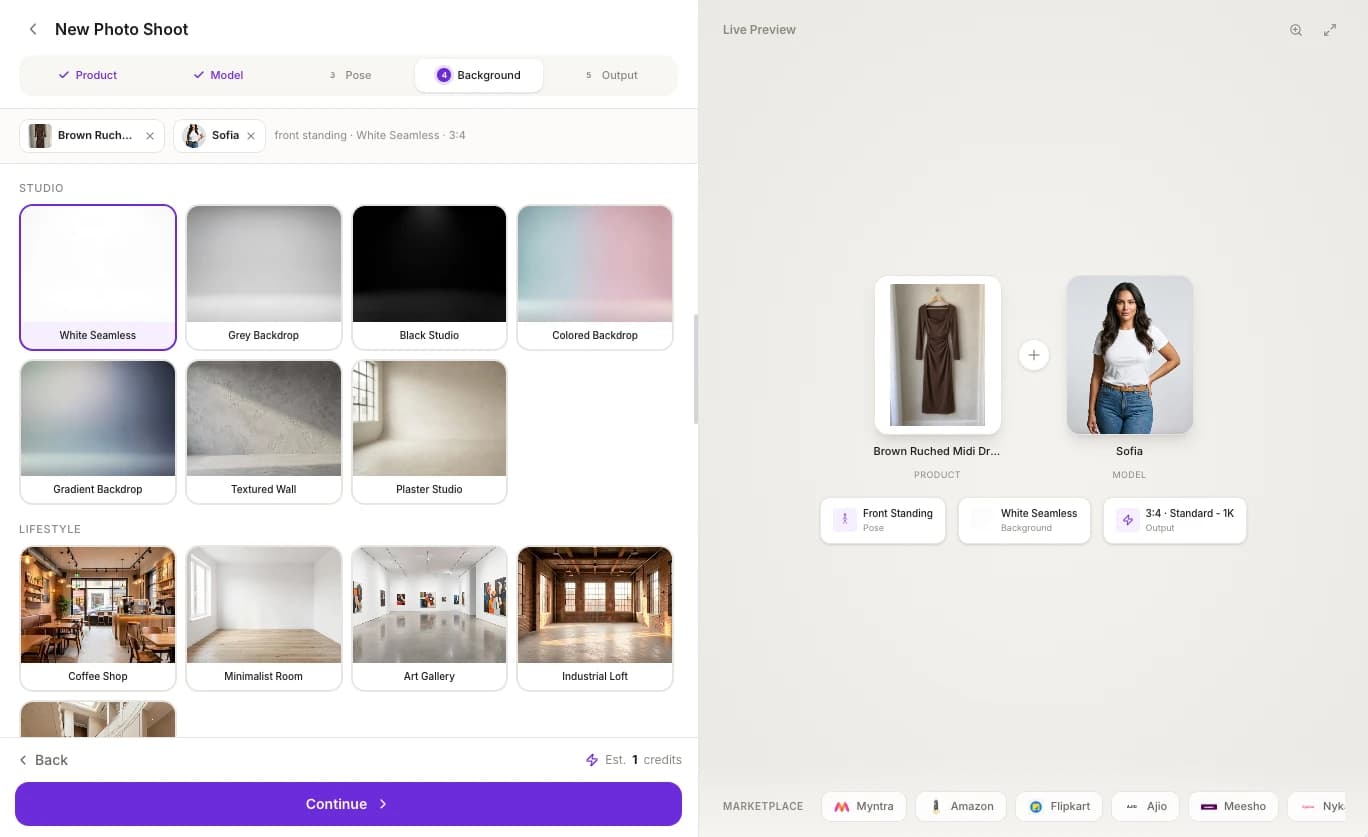
Task: Click the chevron arrow in Continue button
Action: [x=383, y=804]
